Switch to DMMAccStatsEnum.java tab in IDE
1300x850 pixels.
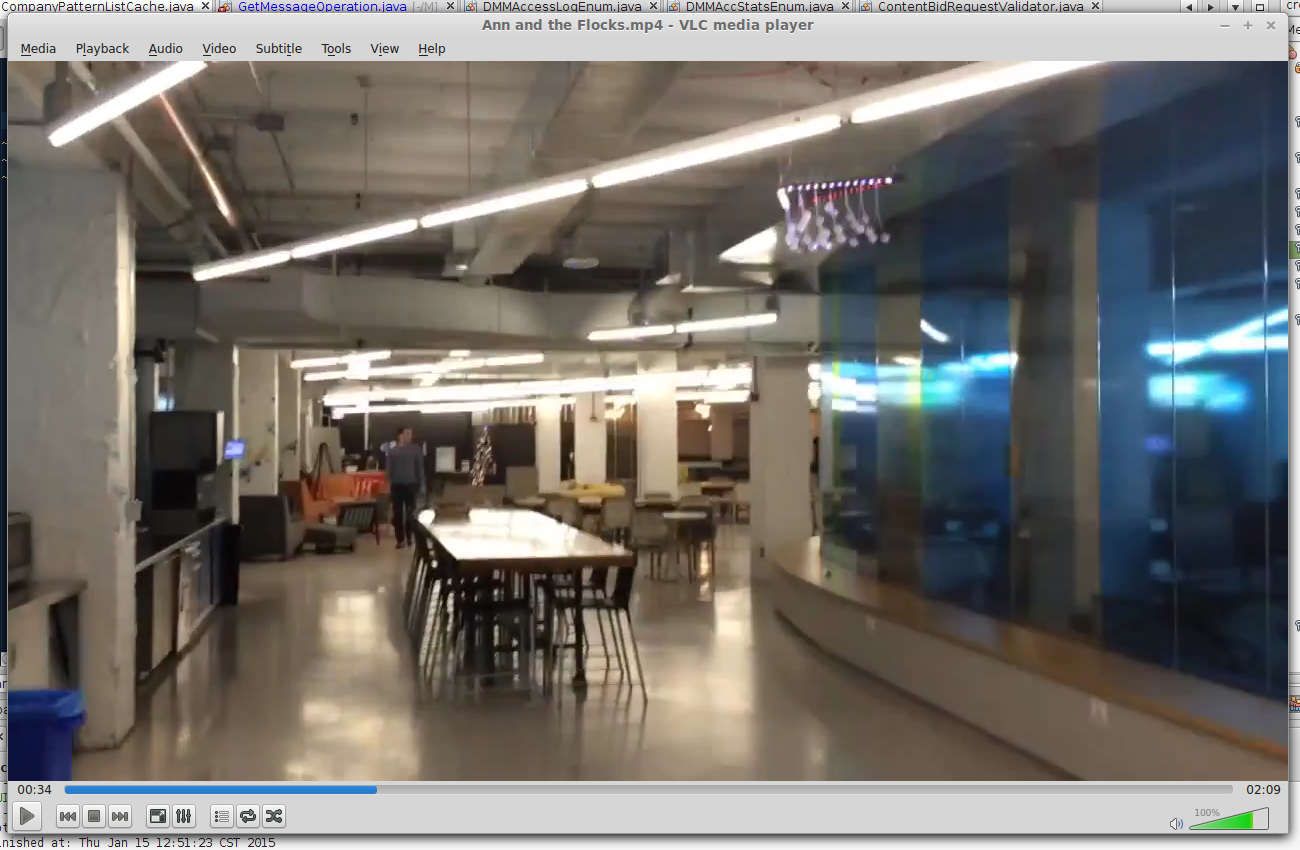(760, 6)
